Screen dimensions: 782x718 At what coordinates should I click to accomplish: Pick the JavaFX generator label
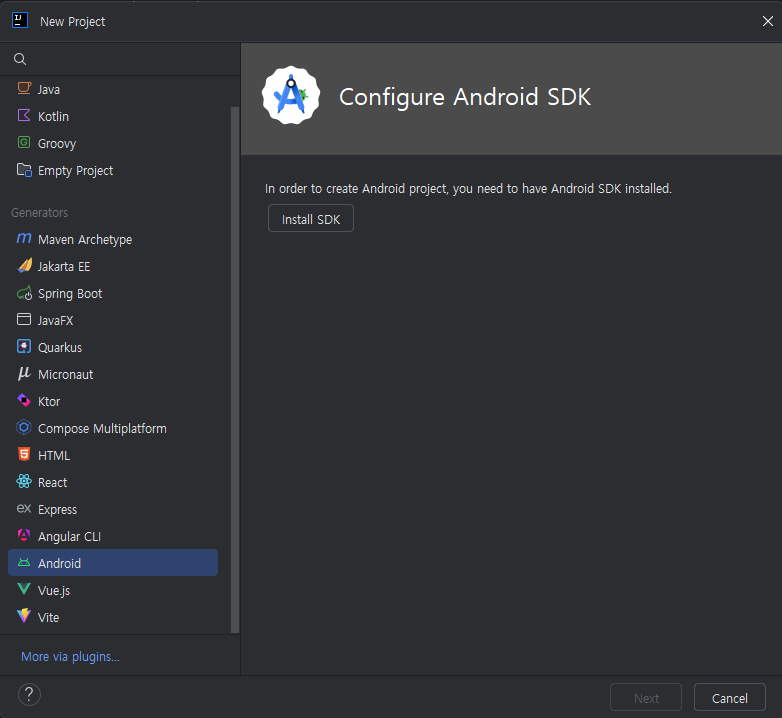55,321
